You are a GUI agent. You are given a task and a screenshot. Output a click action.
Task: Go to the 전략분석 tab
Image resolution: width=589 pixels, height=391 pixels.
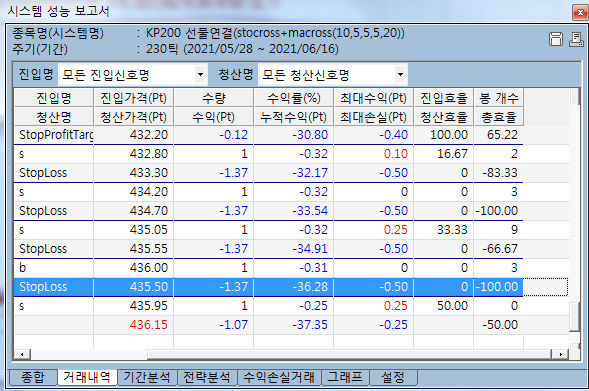point(207,377)
